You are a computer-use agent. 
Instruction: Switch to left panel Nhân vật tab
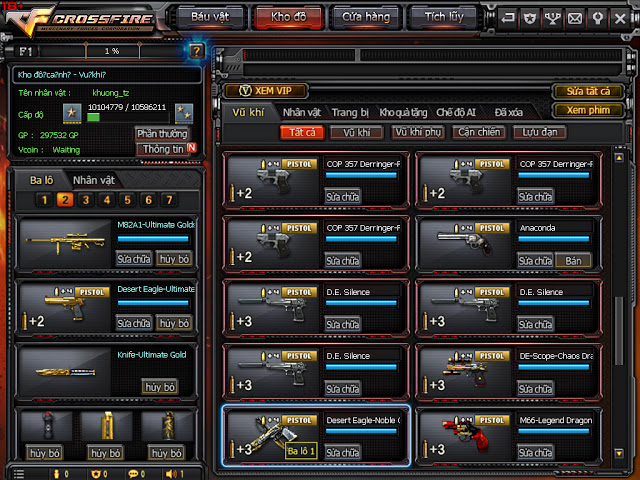pos(94,180)
